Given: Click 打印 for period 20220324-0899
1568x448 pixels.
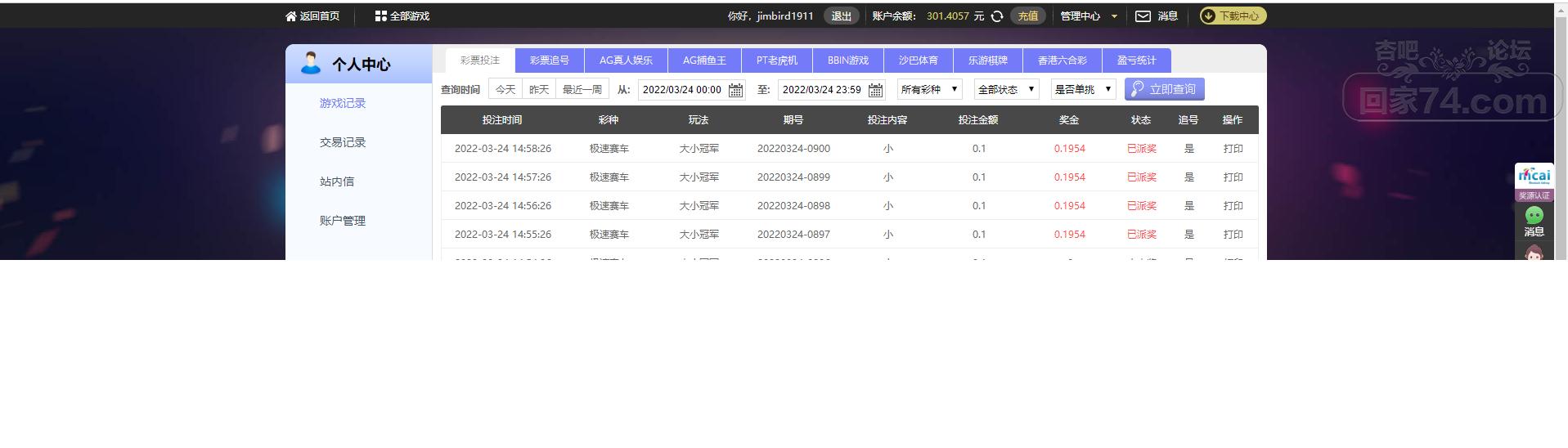Looking at the screenshot, I should pyautogui.click(x=1233, y=177).
